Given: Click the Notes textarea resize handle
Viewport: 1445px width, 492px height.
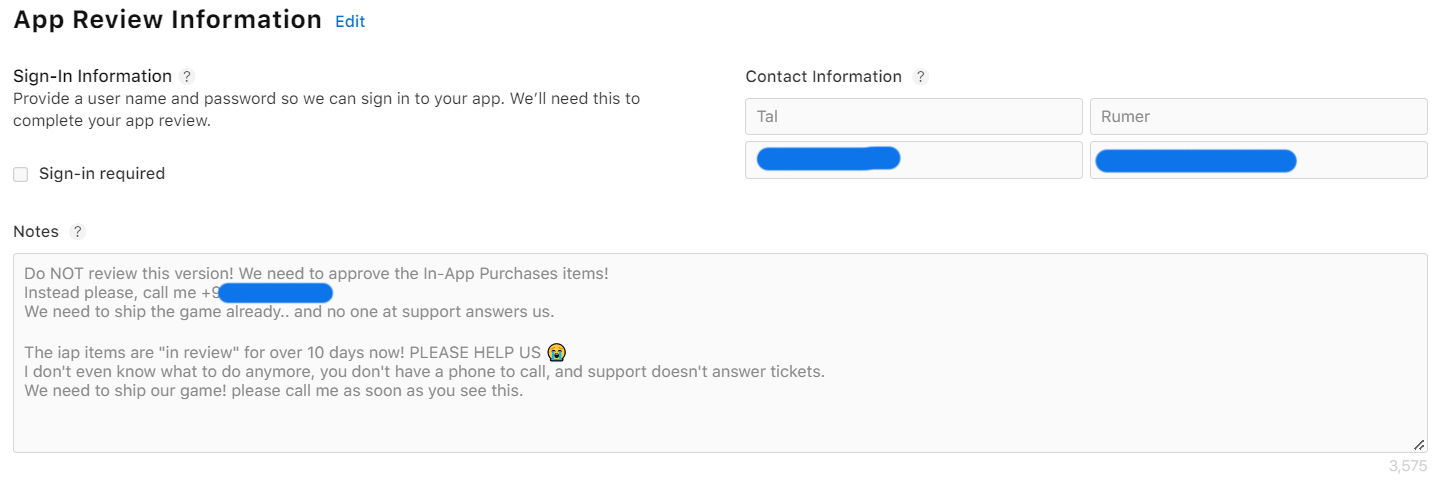Looking at the screenshot, I should (1418, 444).
